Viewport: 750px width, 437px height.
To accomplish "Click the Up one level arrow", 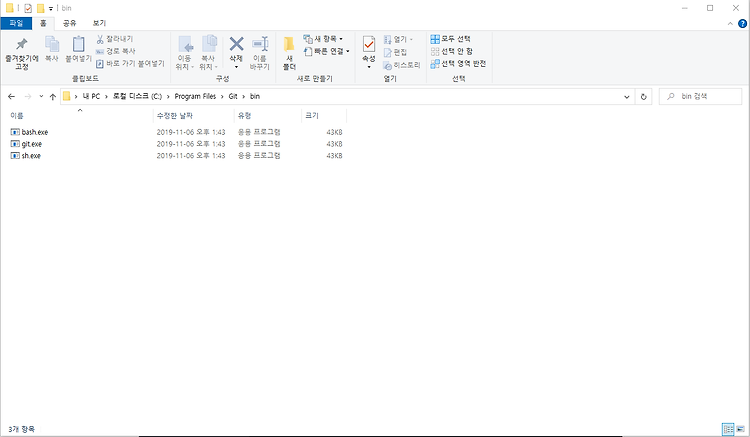I will click(53, 97).
